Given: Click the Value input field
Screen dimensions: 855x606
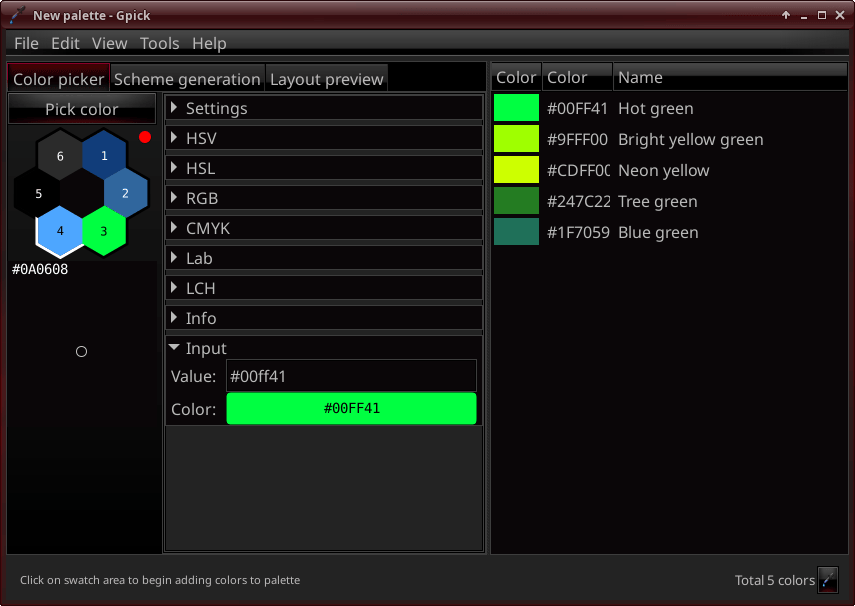Looking at the screenshot, I should (350, 376).
